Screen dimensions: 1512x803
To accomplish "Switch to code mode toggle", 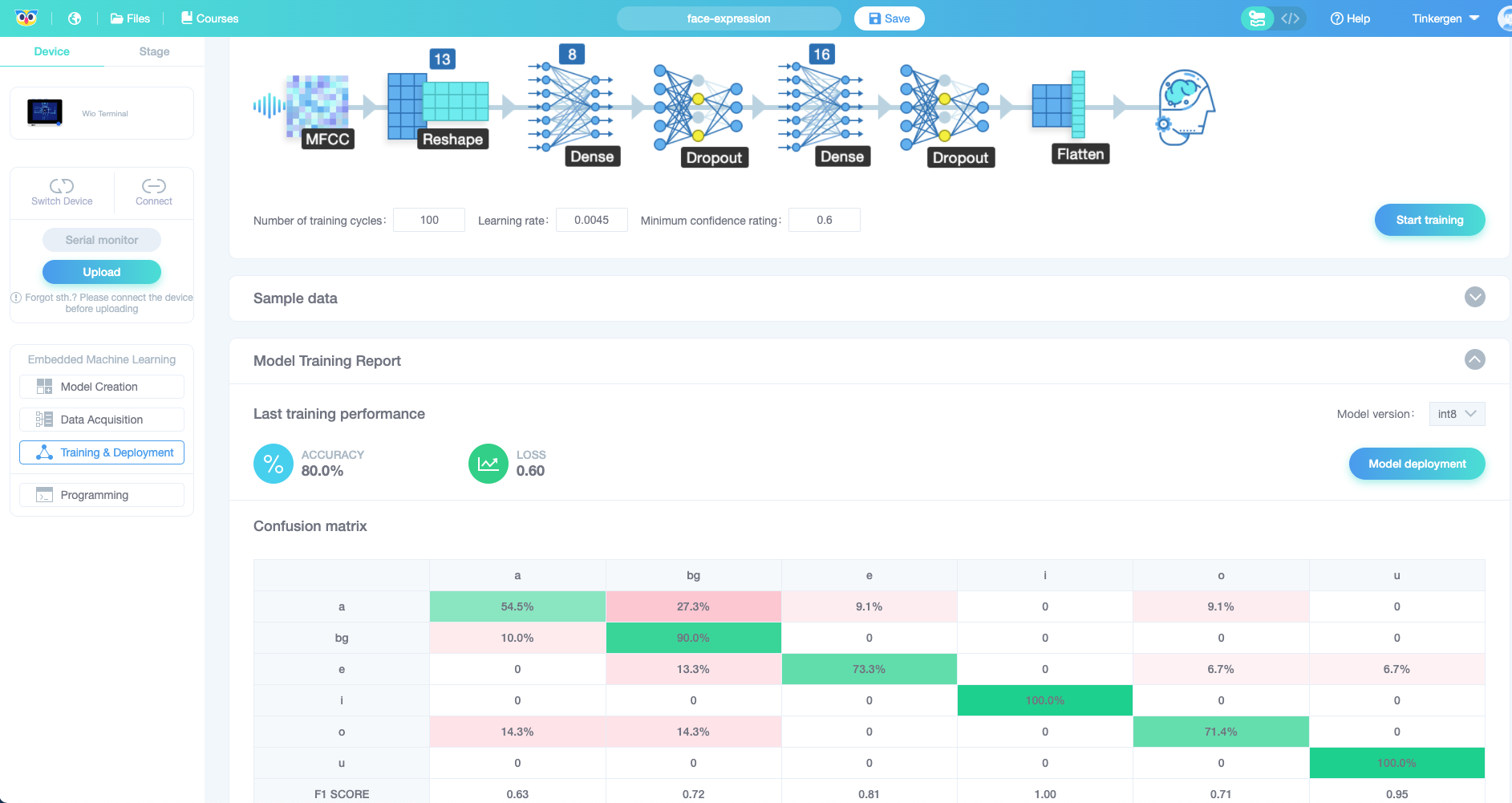I will pyautogui.click(x=1290, y=18).
